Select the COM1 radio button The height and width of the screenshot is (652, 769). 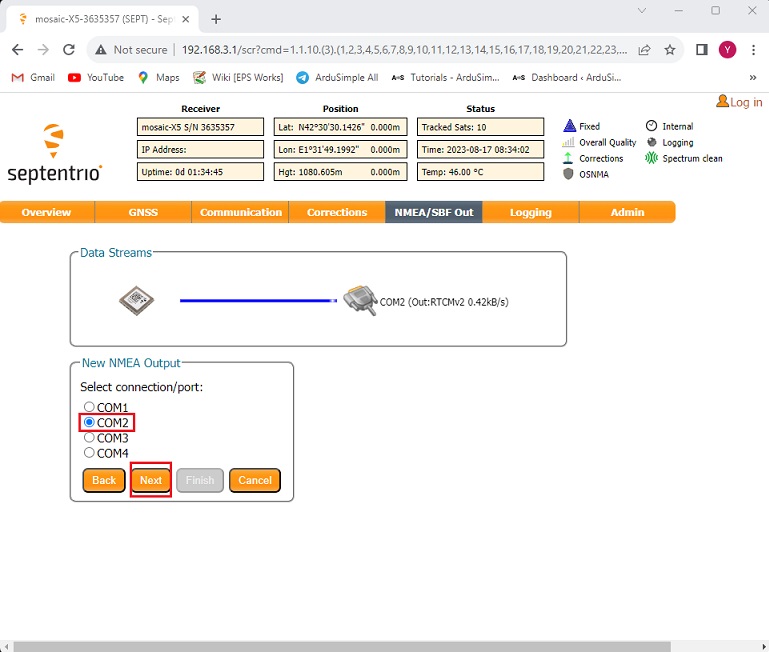[x=89, y=407]
